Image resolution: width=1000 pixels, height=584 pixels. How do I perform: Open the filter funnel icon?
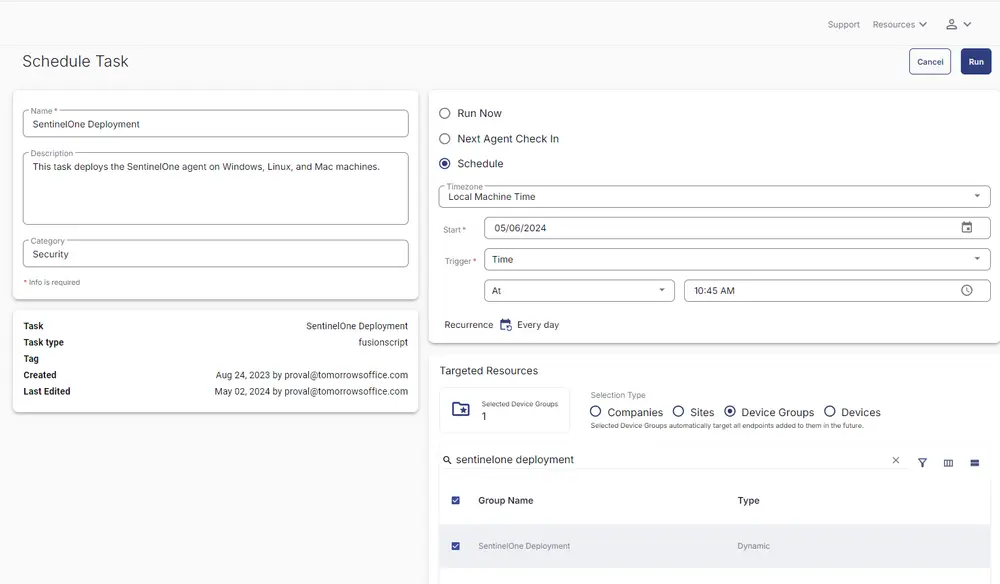click(x=922, y=463)
